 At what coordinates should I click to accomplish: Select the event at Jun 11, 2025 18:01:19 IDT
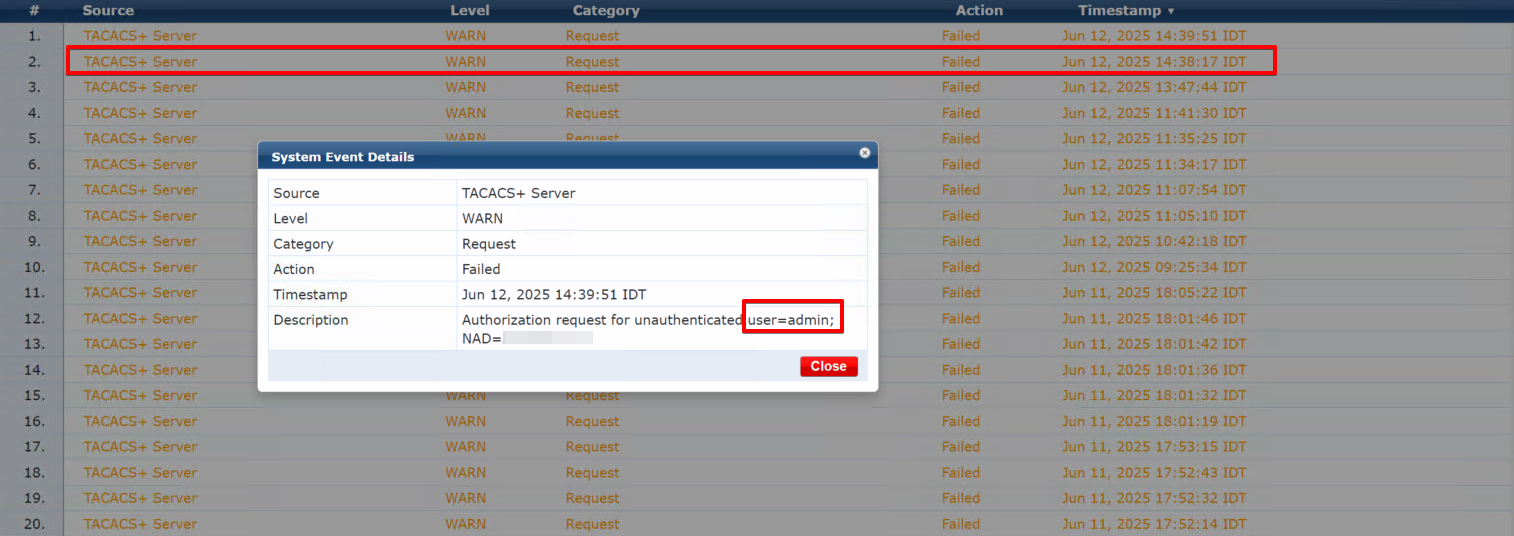tap(757, 421)
